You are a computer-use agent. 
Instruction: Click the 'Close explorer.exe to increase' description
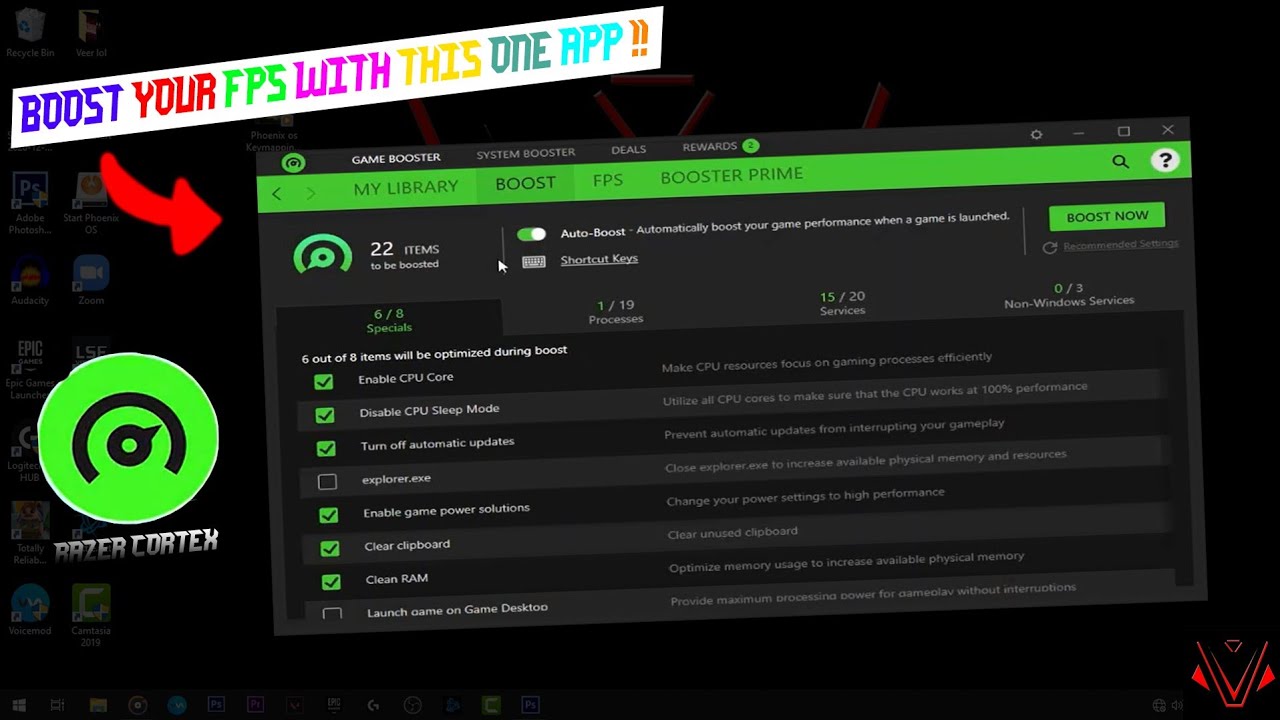pos(866,461)
